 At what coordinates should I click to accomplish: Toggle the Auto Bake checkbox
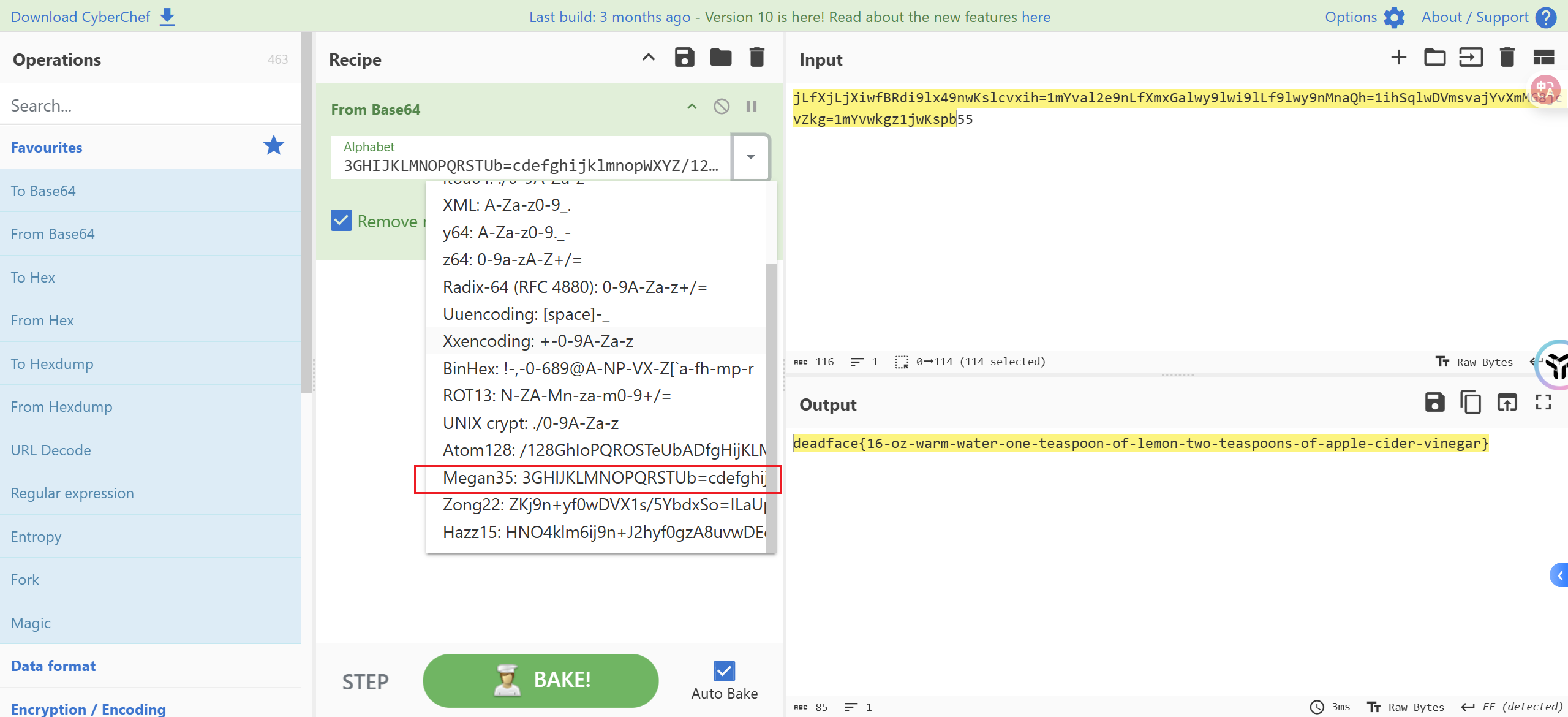pyautogui.click(x=724, y=671)
